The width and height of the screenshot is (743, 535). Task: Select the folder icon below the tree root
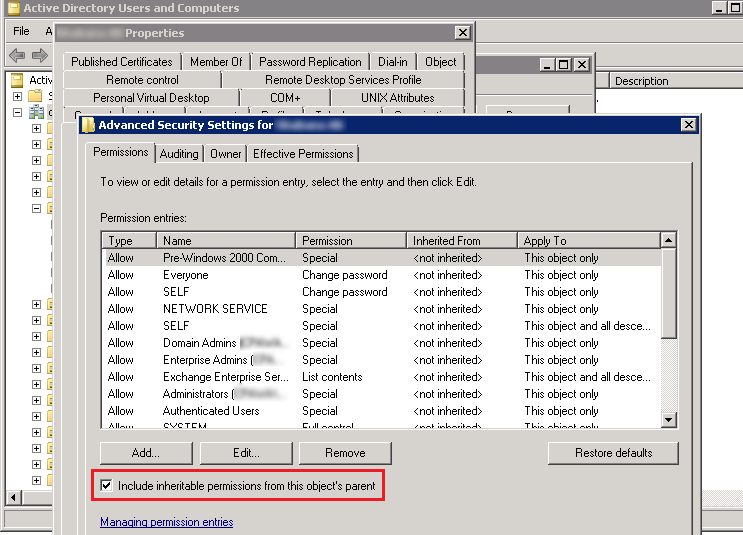tap(36, 96)
